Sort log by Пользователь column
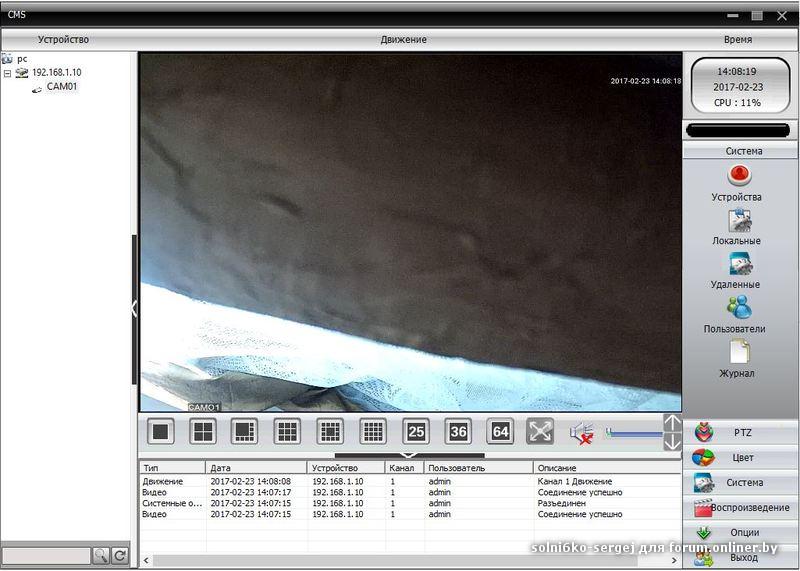 point(479,467)
